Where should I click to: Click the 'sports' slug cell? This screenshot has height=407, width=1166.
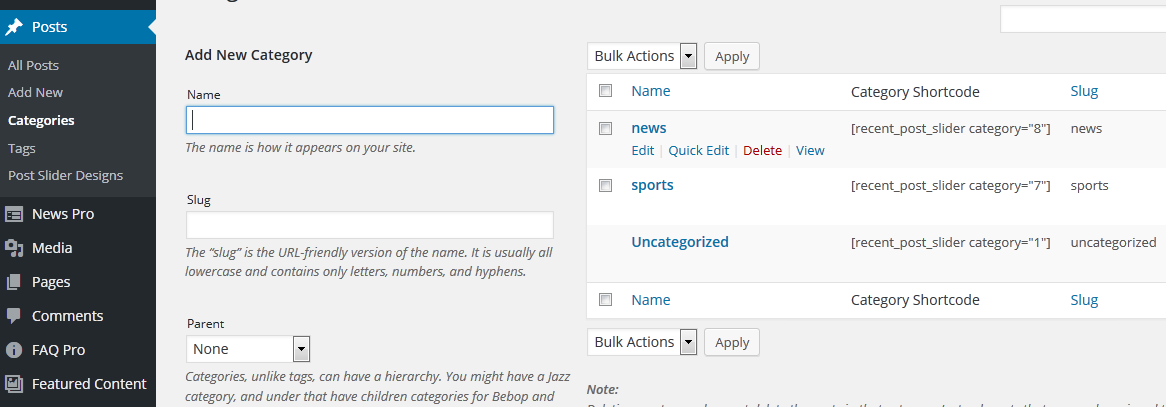(1089, 185)
